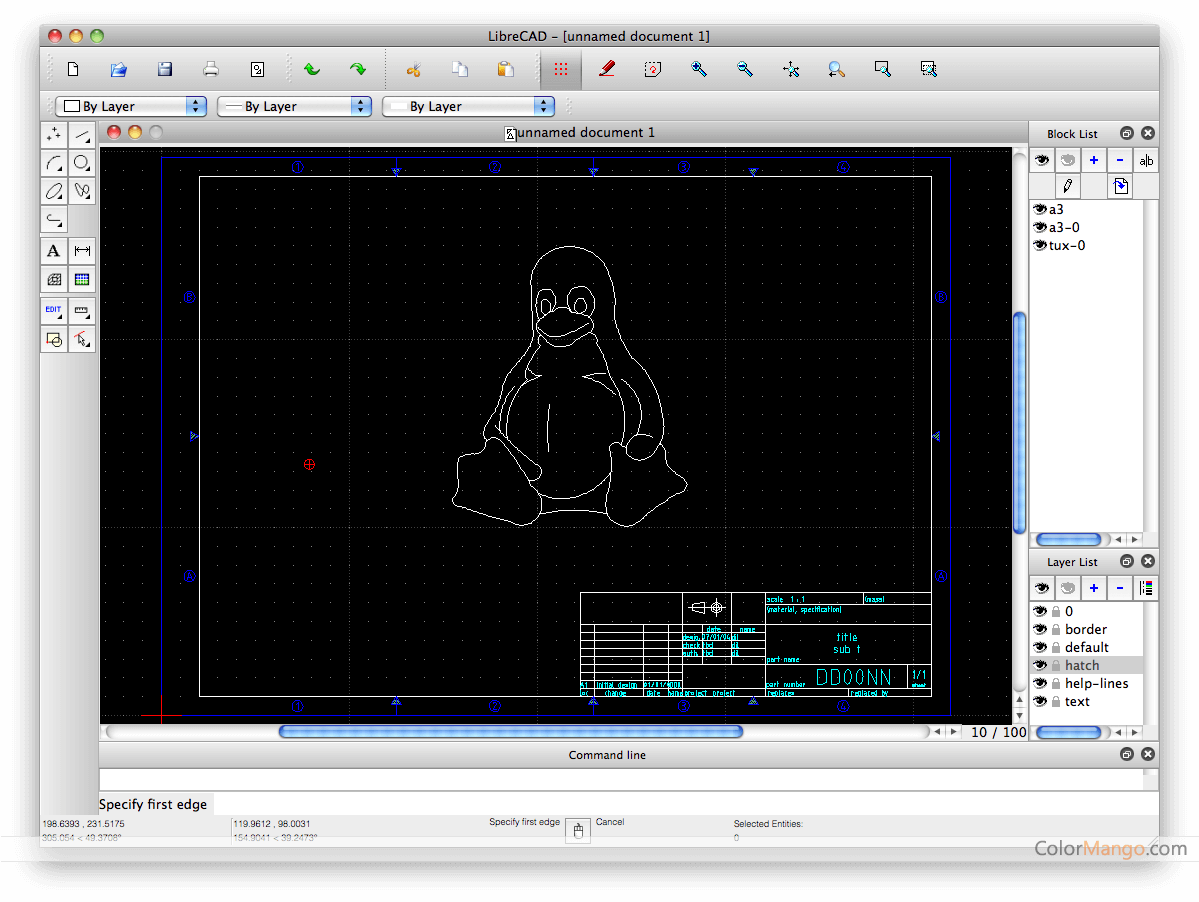Image resolution: width=1199 pixels, height=902 pixels.
Task: Hide the tux-0 block
Action: [1040, 245]
